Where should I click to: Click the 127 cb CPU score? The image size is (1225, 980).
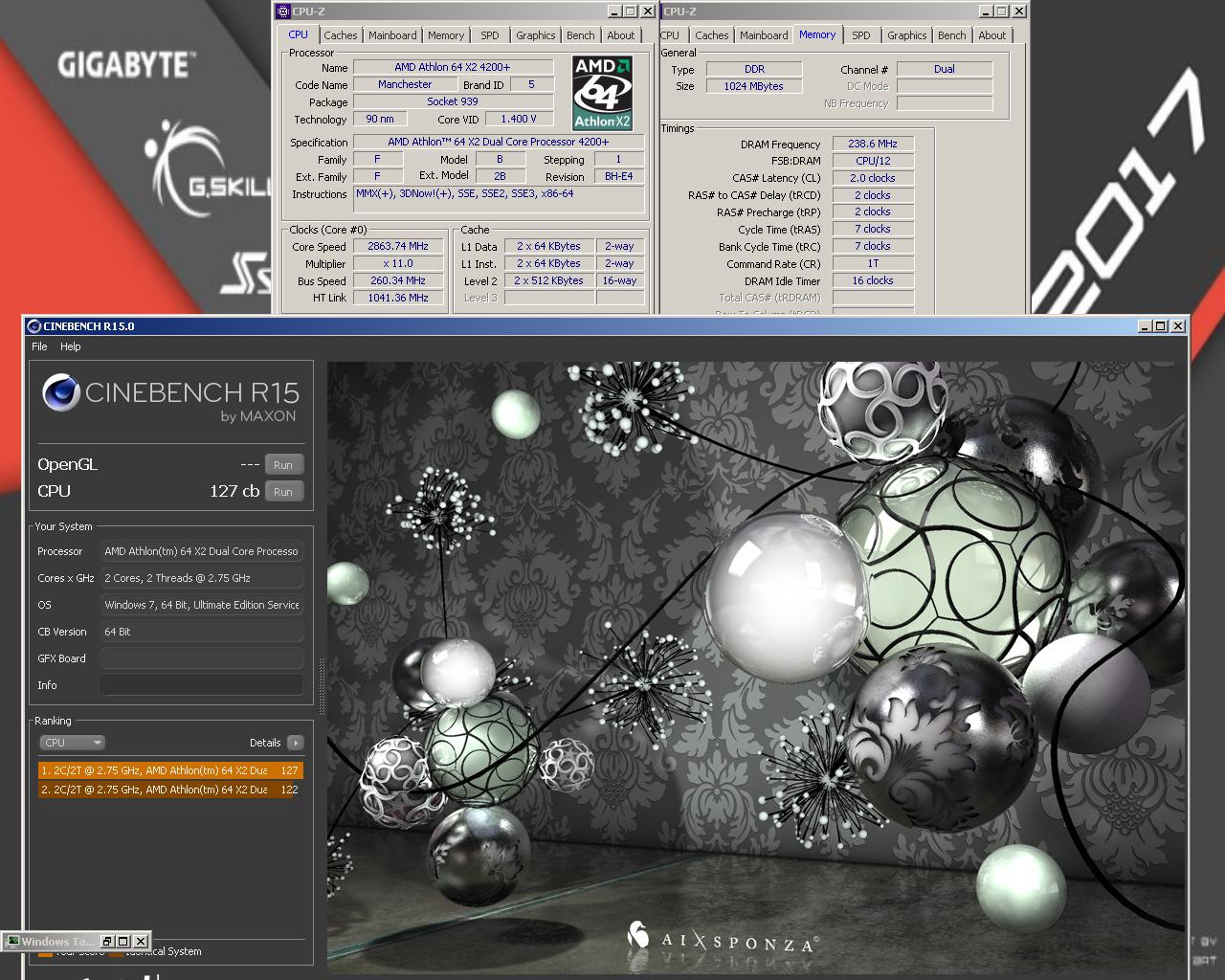[x=234, y=491]
